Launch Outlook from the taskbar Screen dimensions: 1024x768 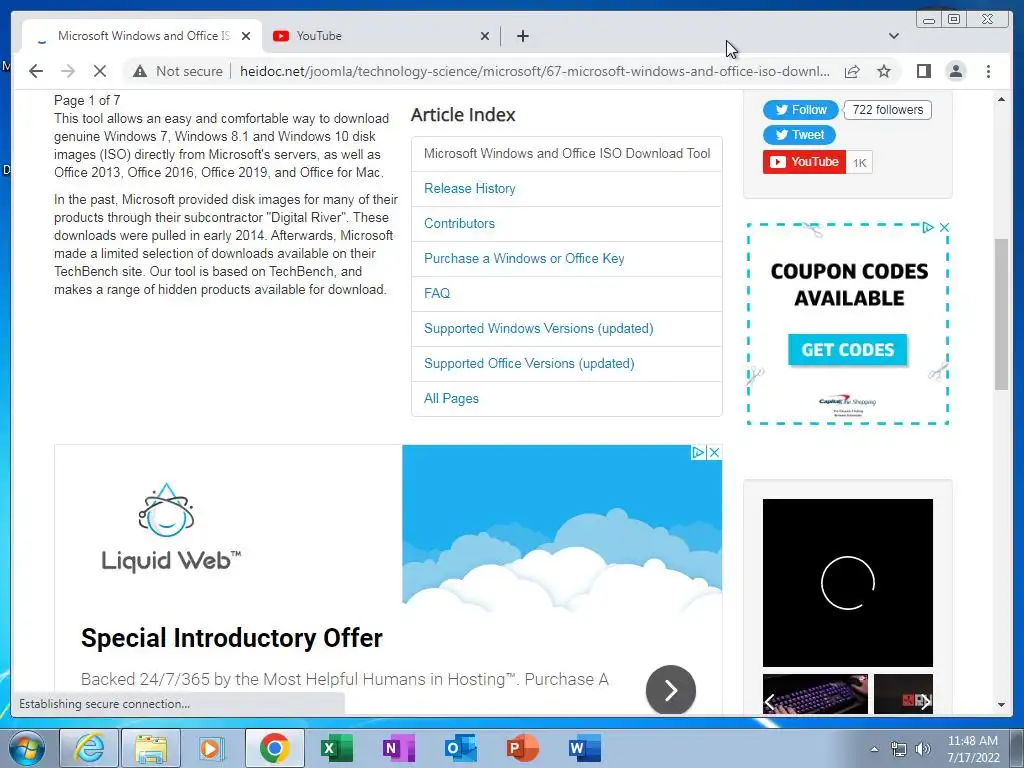460,748
